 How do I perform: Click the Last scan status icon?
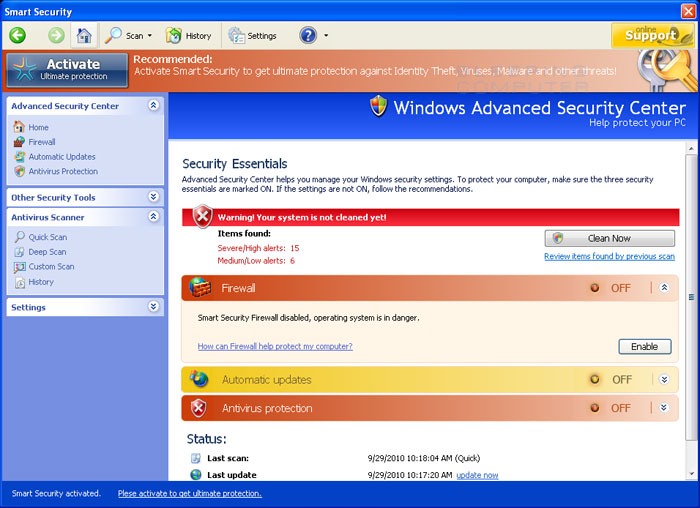point(196,458)
